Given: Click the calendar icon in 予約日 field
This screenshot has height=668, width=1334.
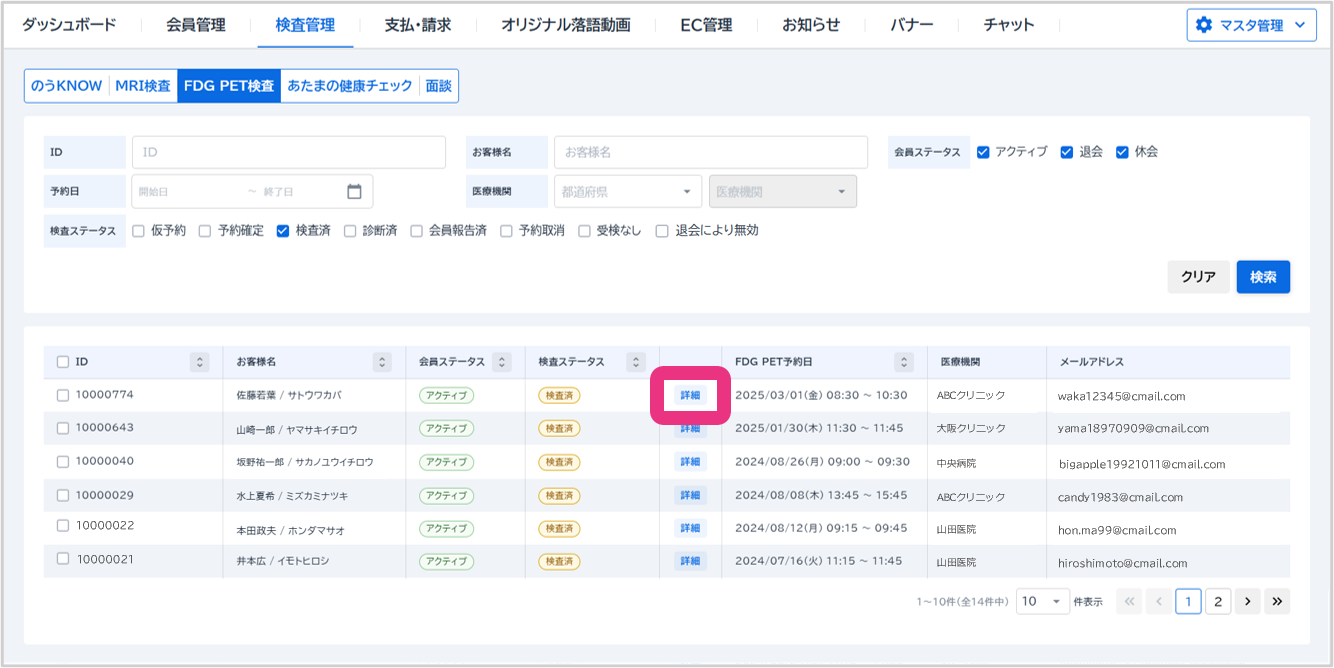Looking at the screenshot, I should [354, 191].
